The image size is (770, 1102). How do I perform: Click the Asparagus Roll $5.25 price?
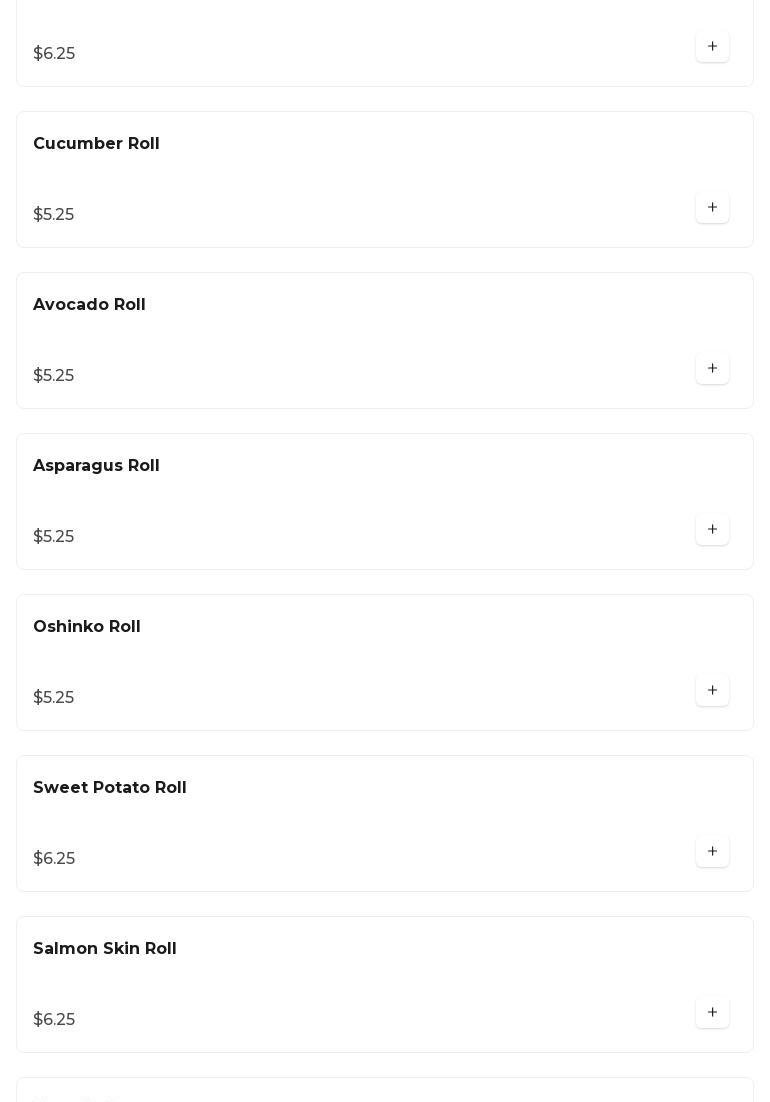(54, 537)
